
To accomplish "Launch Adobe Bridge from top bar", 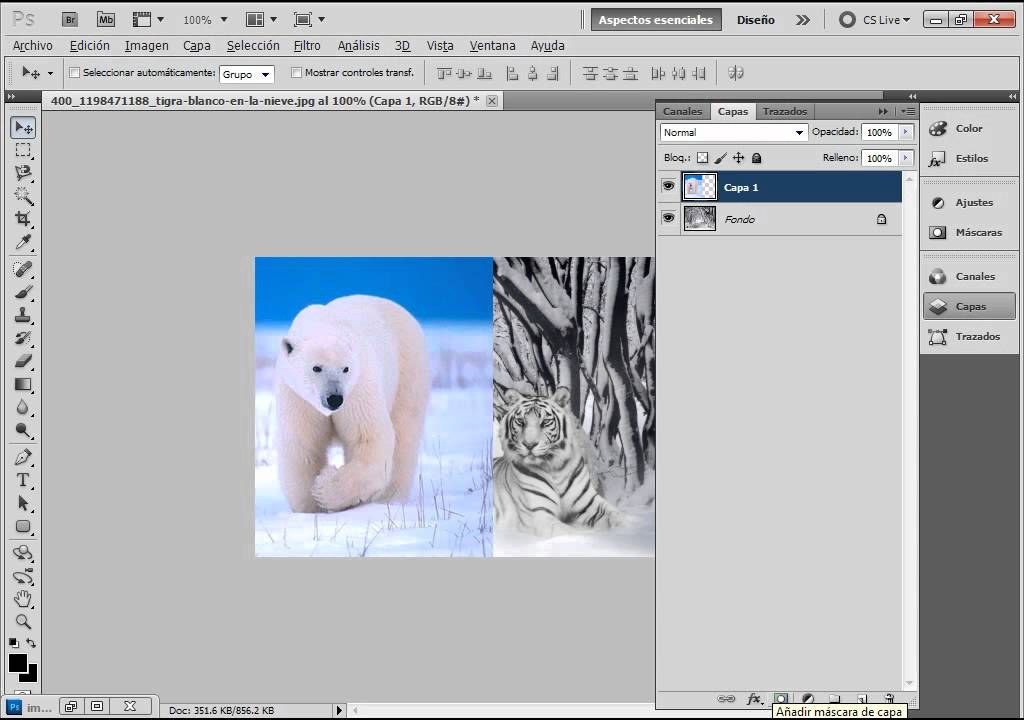I will [x=70, y=20].
